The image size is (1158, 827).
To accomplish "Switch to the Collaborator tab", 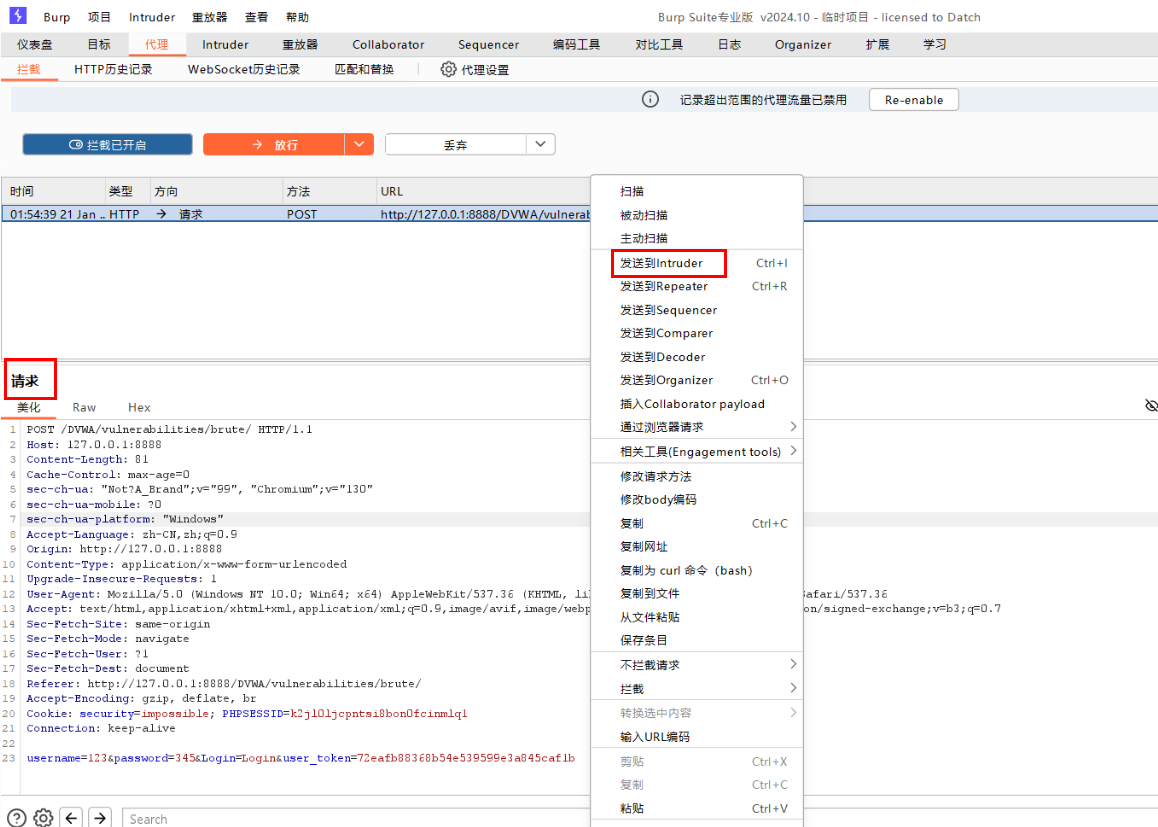I will pyautogui.click(x=388, y=44).
